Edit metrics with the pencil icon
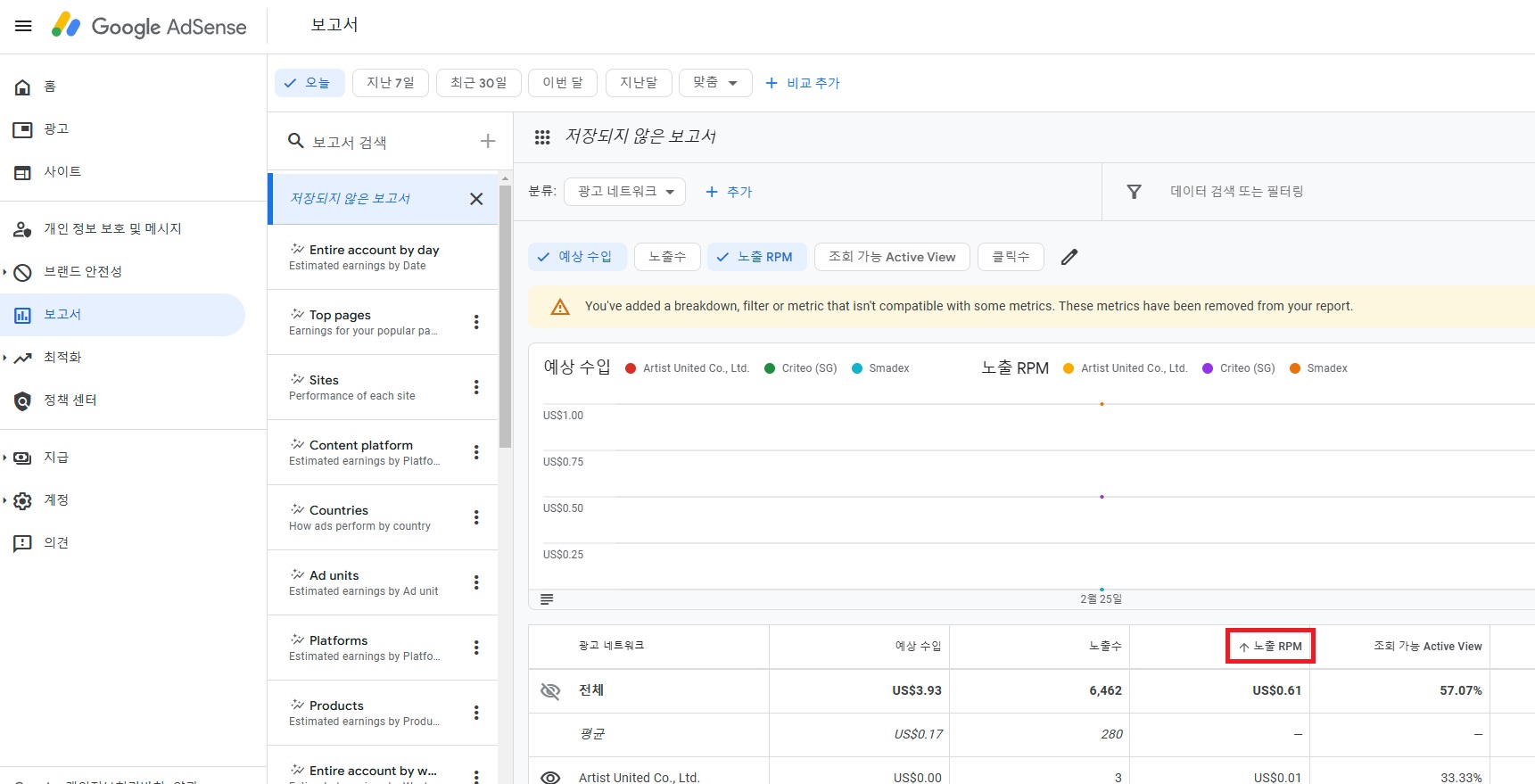This screenshot has width=1535, height=784. (1069, 257)
